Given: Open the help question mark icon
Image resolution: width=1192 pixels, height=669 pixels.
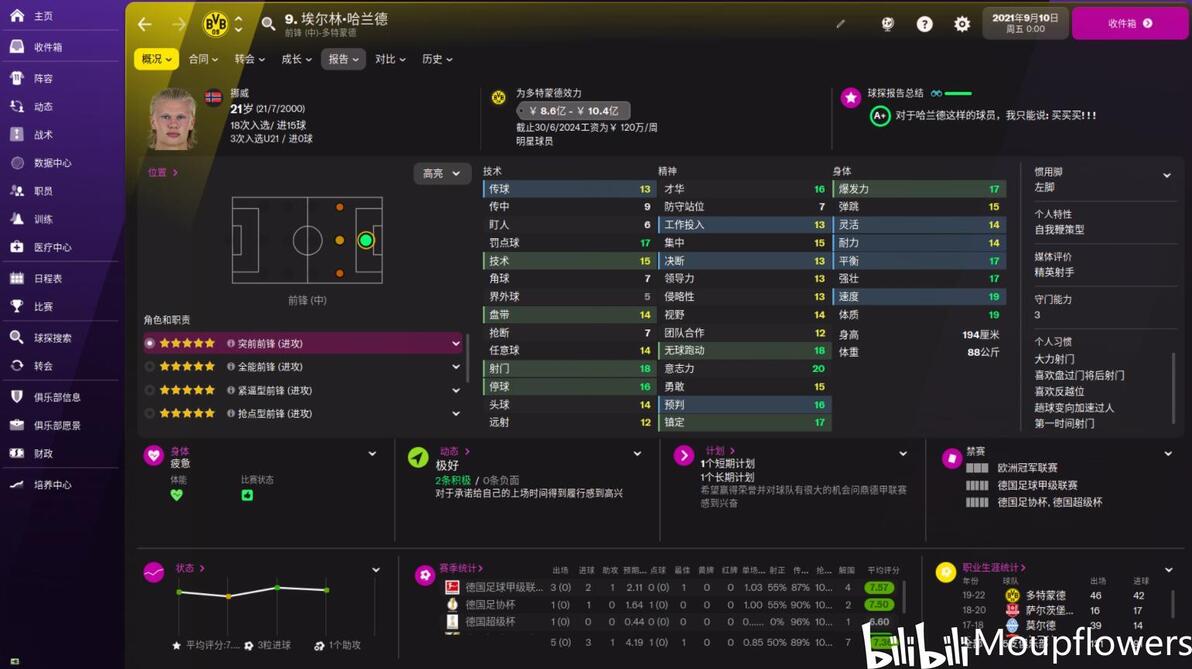Looking at the screenshot, I should coord(924,24).
